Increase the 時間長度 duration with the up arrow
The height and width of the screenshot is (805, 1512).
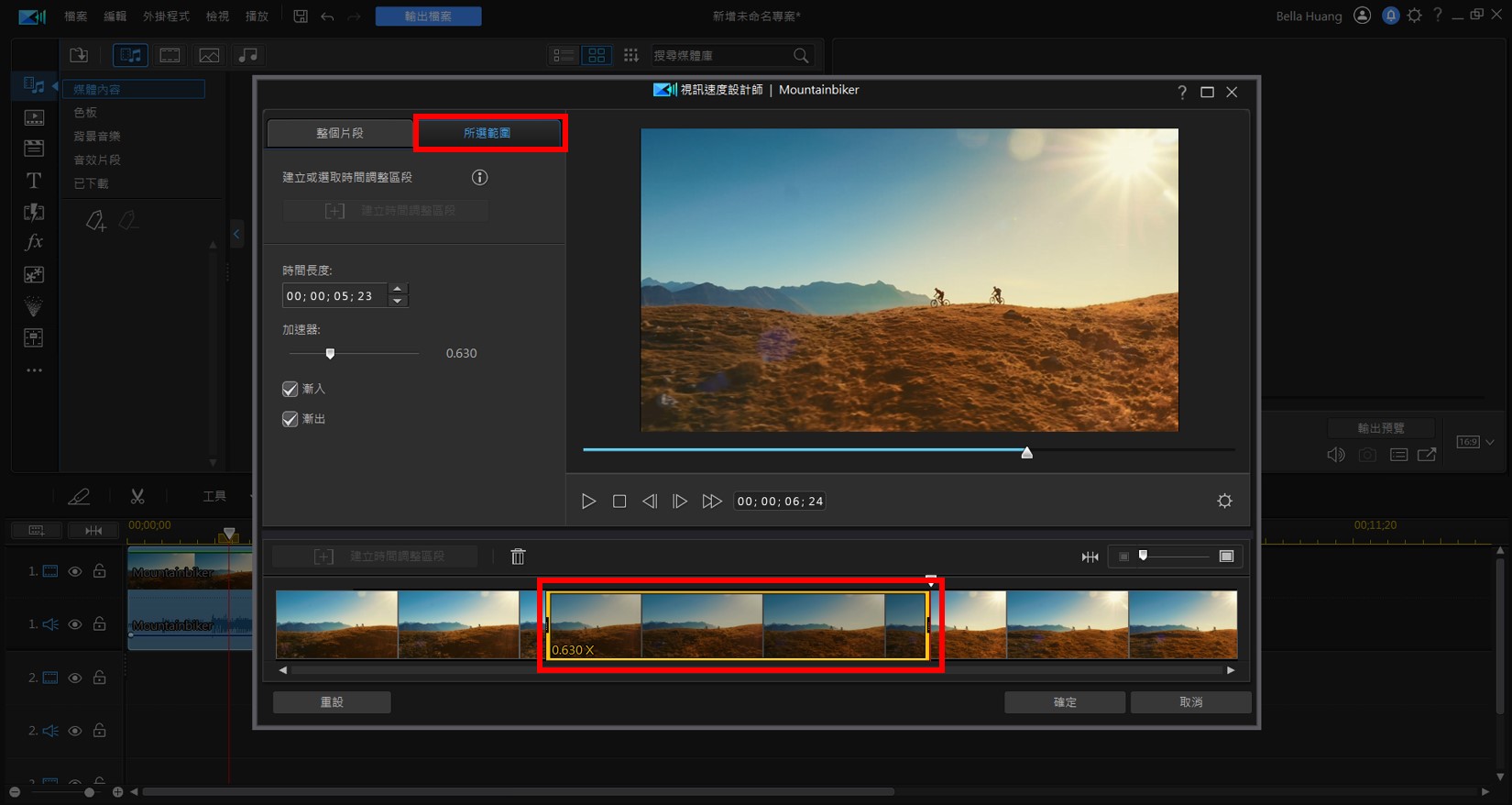[398, 289]
